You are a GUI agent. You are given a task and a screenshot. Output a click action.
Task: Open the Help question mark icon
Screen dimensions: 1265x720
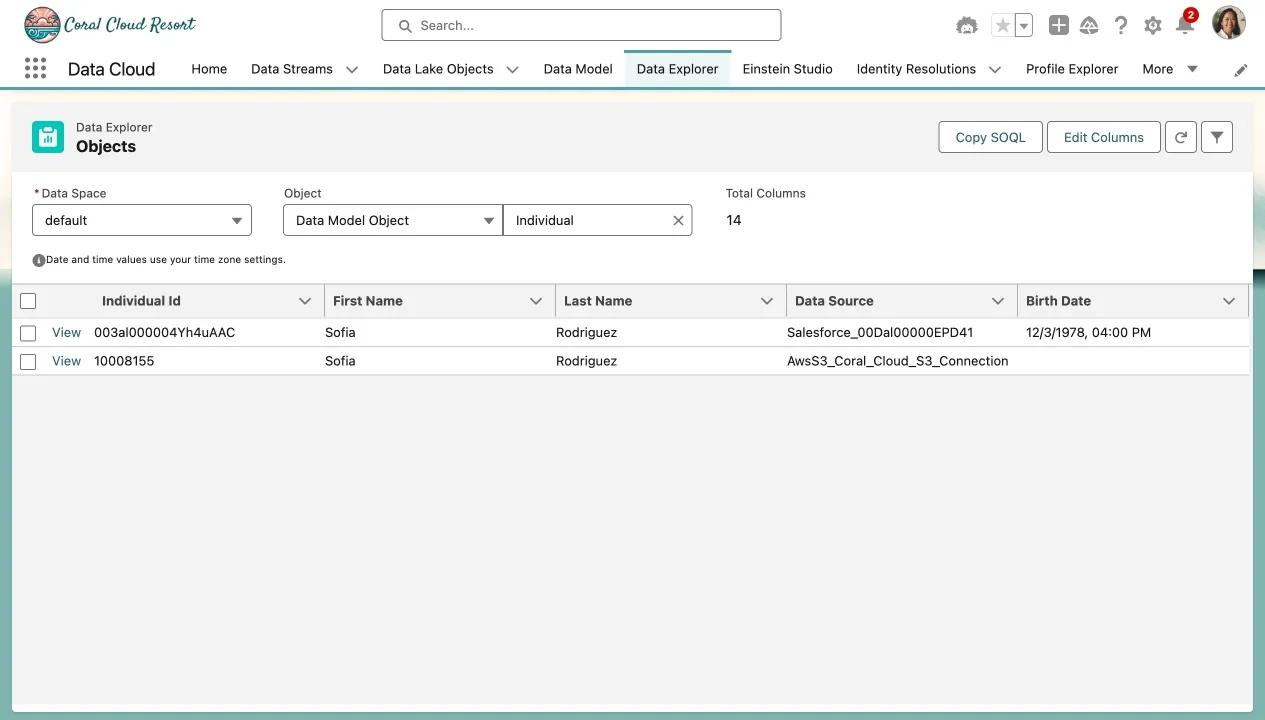(x=1121, y=26)
